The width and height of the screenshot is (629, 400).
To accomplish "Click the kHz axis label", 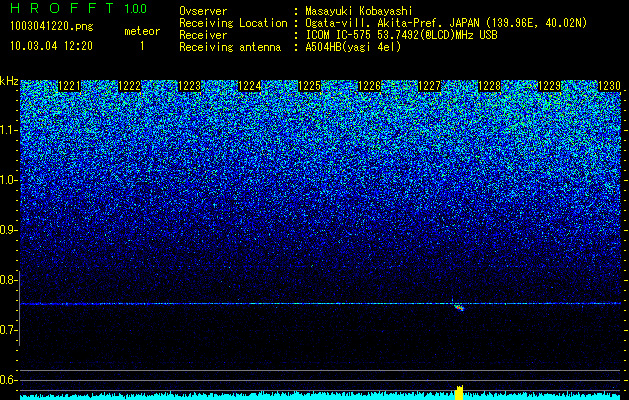I will click(9, 81).
